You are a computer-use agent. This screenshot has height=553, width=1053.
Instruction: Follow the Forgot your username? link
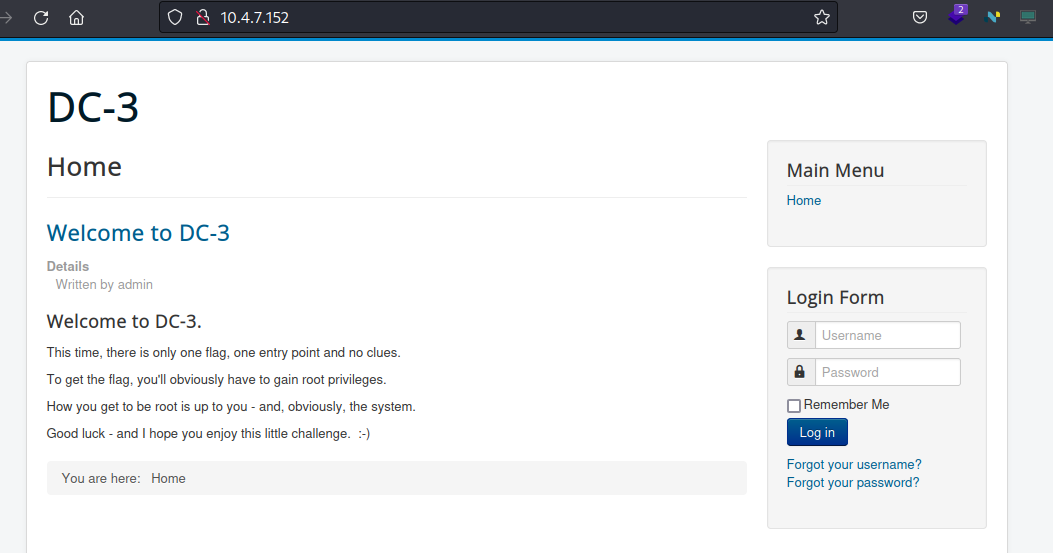pos(854,464)
